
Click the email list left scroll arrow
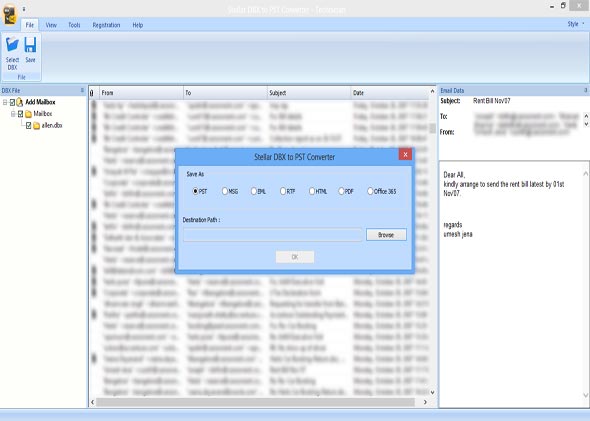pos(93,402)
